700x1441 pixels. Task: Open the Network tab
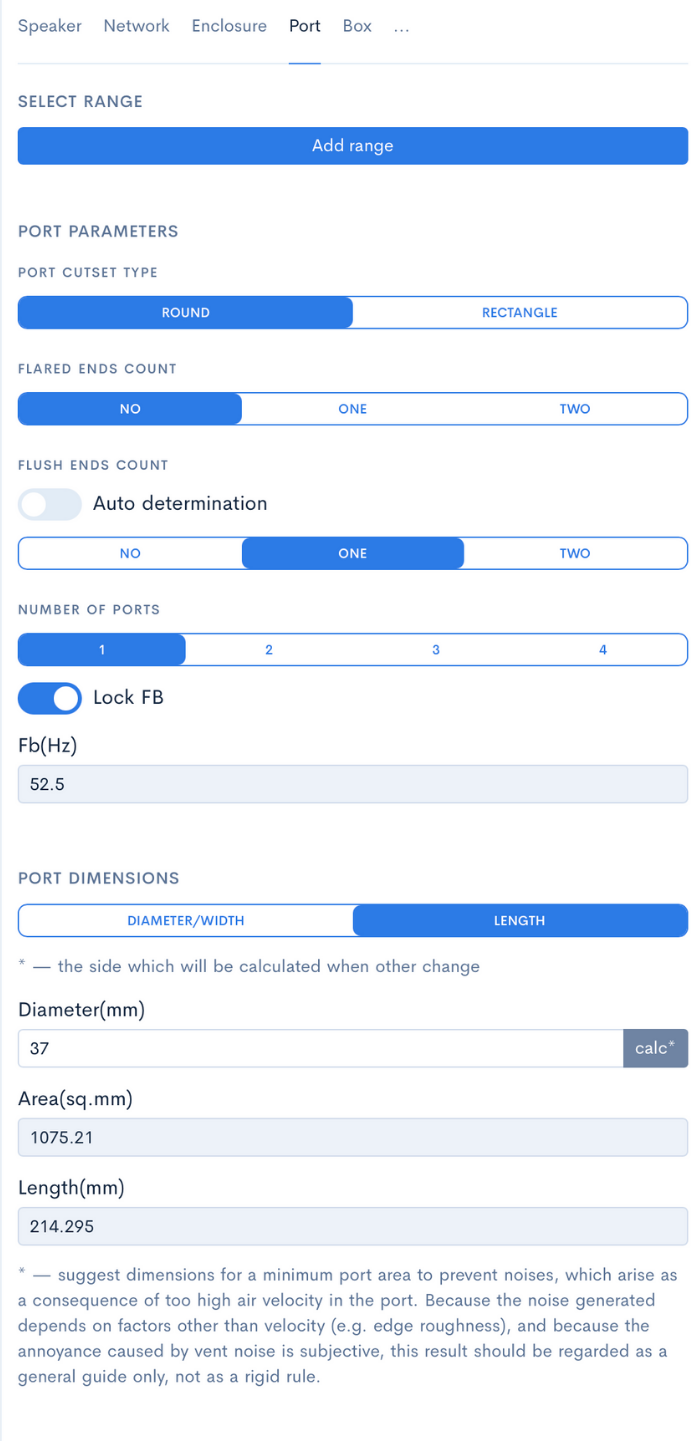136,26
